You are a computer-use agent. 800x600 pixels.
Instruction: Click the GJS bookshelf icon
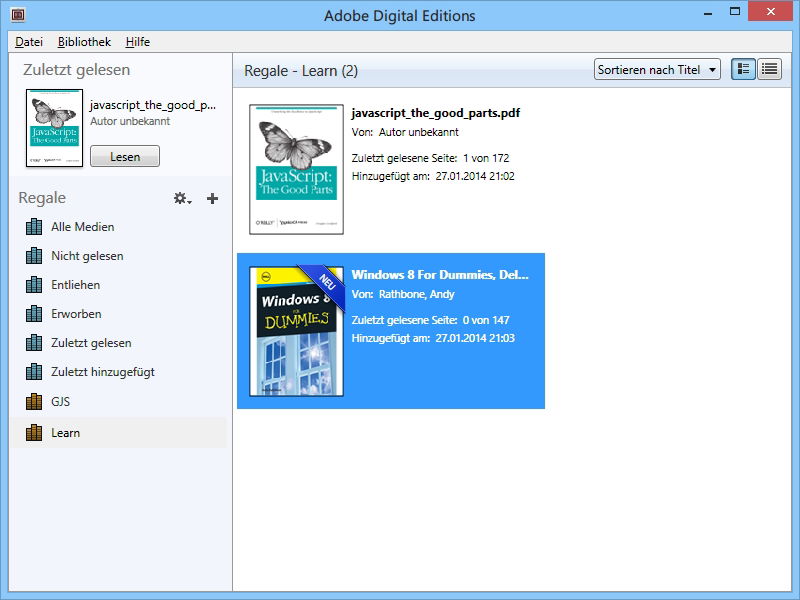(x=34, y=402)
